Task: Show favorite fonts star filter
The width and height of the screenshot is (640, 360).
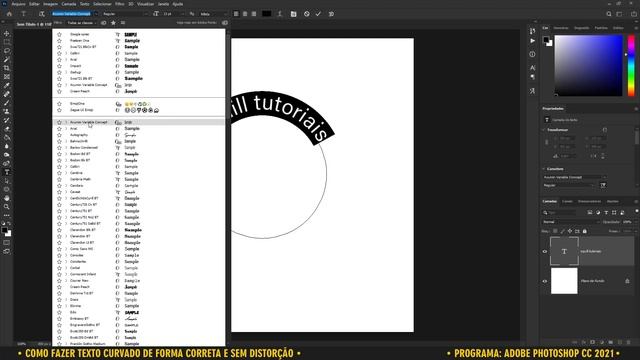Action: (113, 23)
